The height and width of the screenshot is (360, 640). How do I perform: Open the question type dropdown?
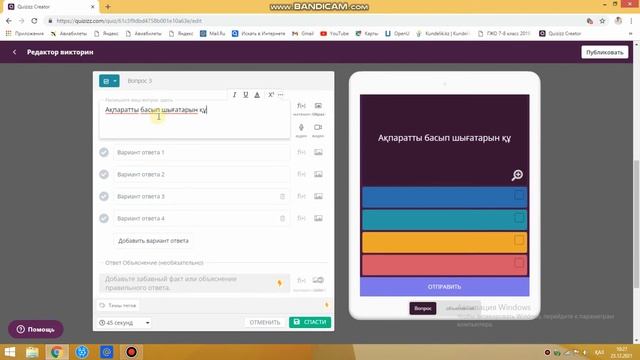109,81
